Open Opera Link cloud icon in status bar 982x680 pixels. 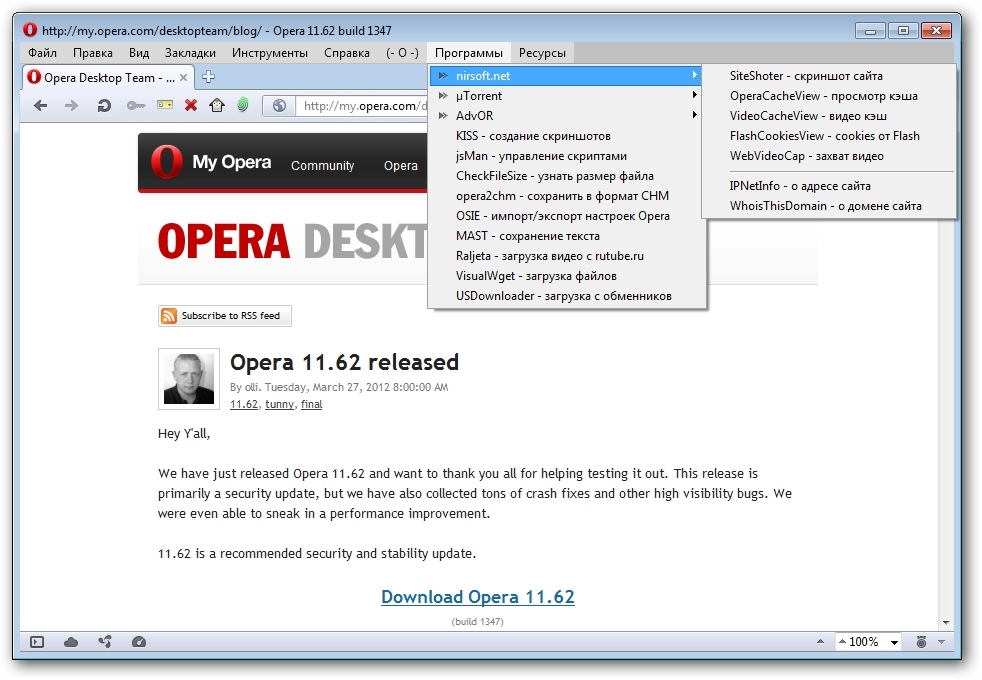[71, 642]
